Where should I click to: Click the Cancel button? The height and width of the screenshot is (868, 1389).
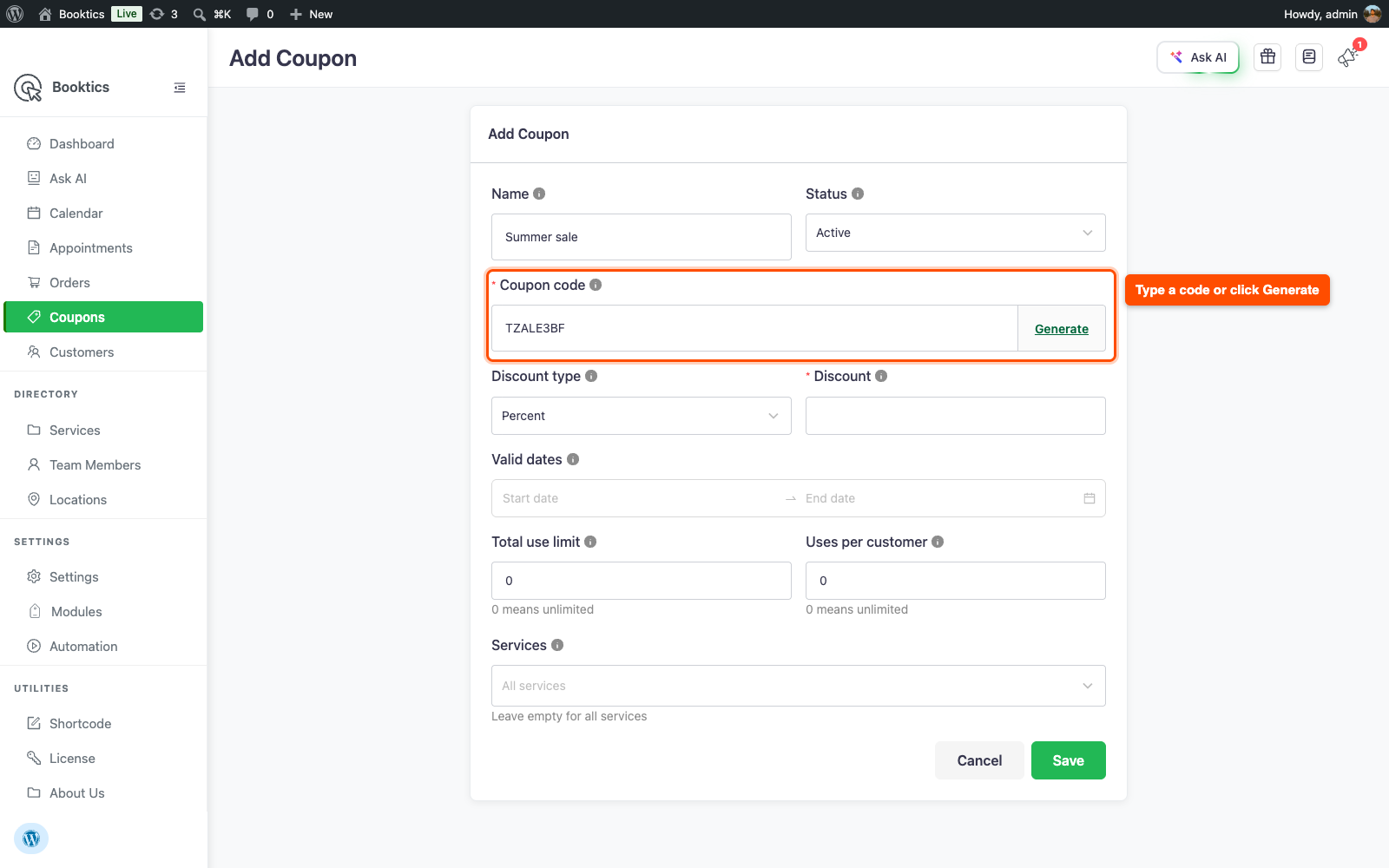[x=979, y=760]
